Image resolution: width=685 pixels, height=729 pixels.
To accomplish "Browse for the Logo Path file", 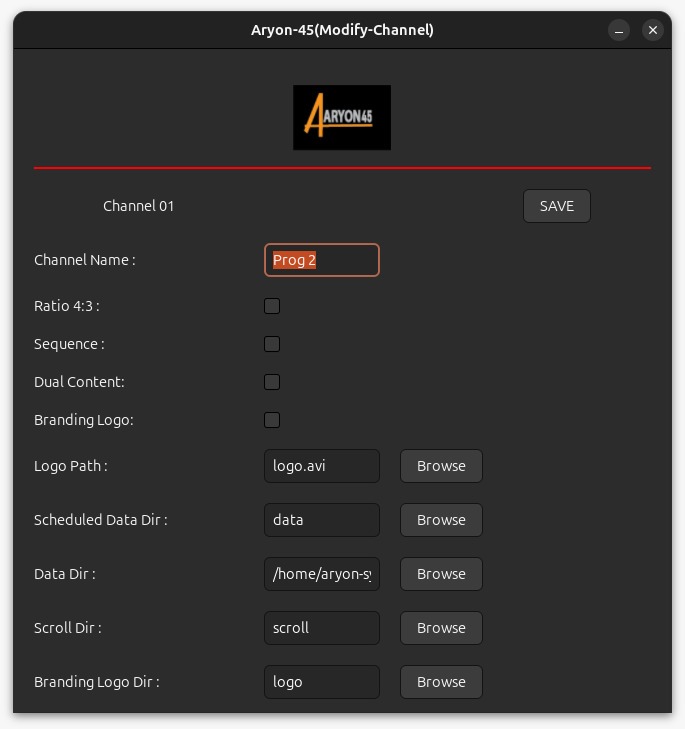I will point(441,466).
